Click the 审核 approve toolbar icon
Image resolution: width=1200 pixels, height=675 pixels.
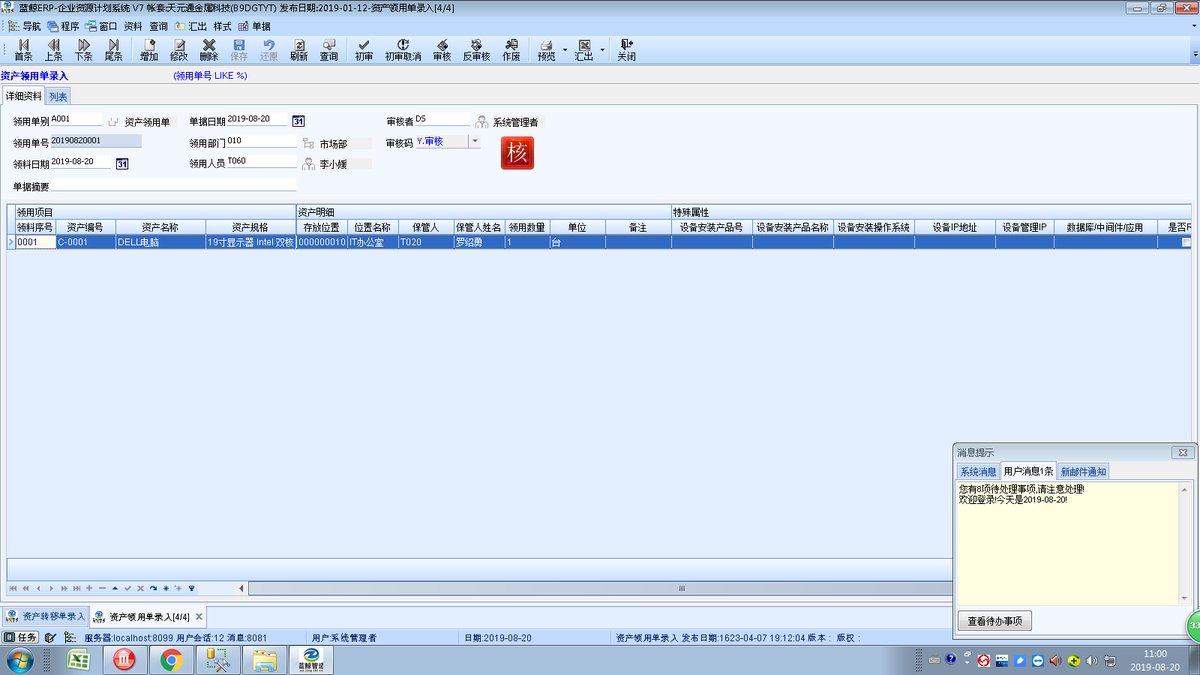[442, 50]
